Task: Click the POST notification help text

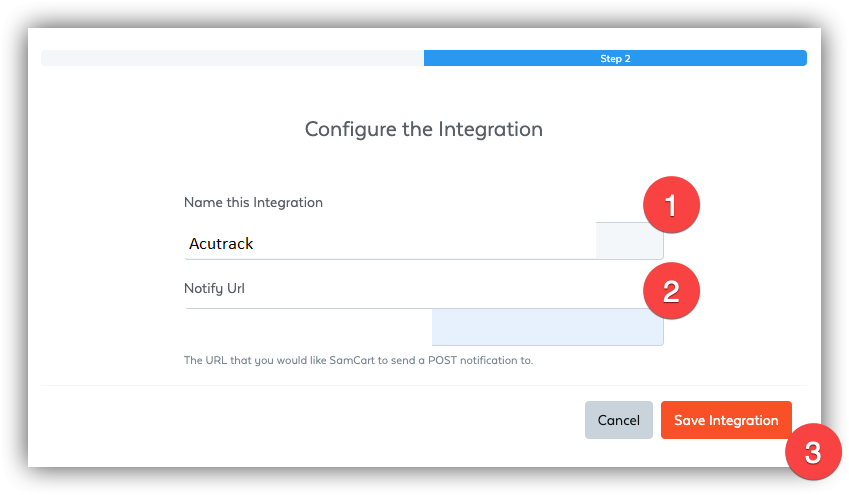Action: pos(358,360)
